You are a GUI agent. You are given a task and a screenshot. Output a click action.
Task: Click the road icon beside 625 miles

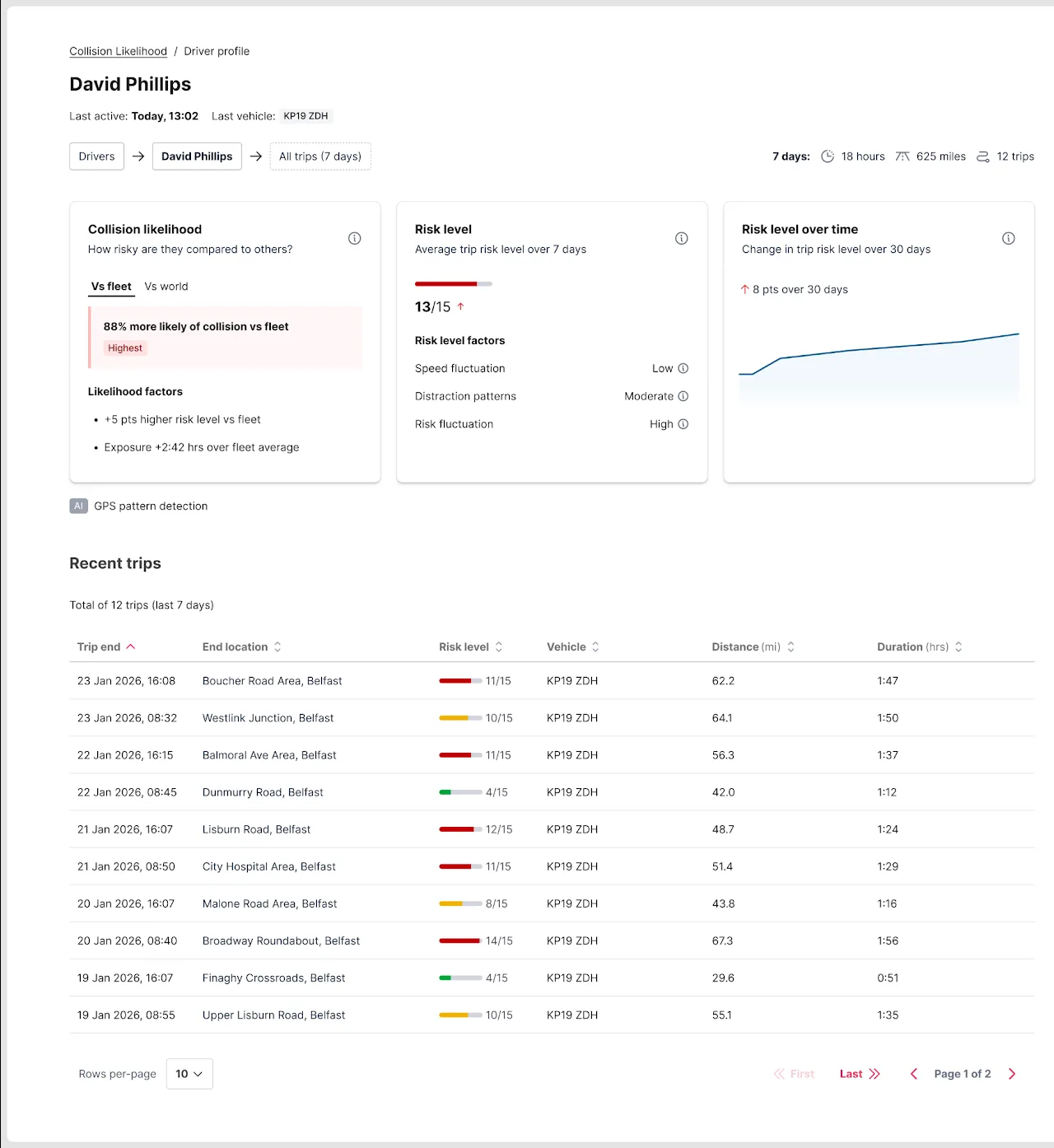[902, 156]
